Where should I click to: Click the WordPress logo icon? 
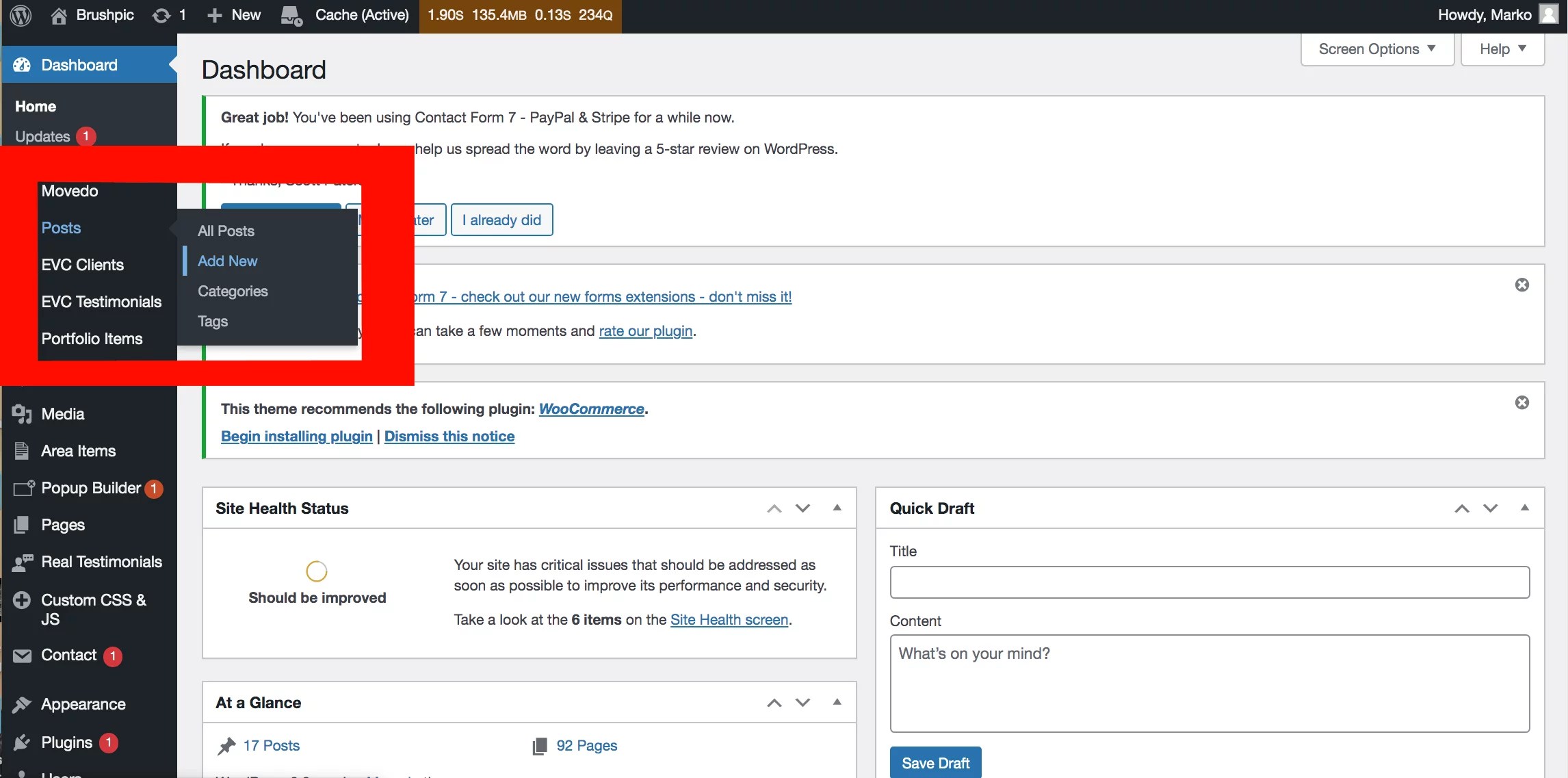(21, 15)
